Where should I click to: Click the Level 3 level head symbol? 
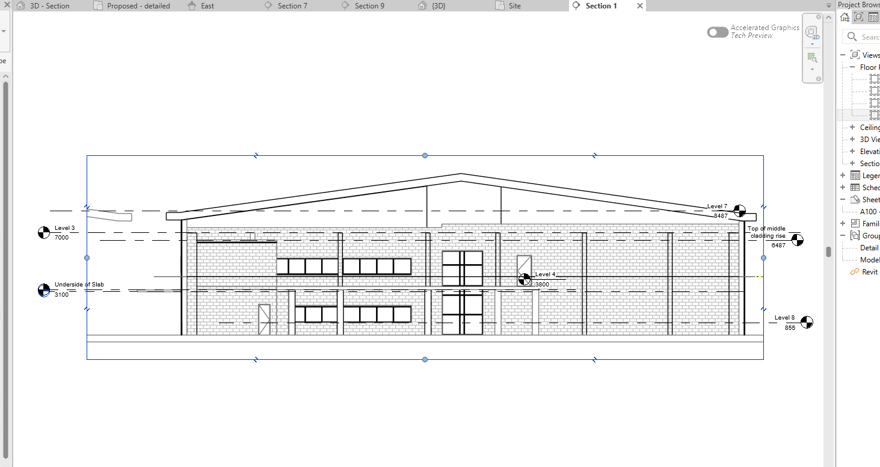pos(44,232)
